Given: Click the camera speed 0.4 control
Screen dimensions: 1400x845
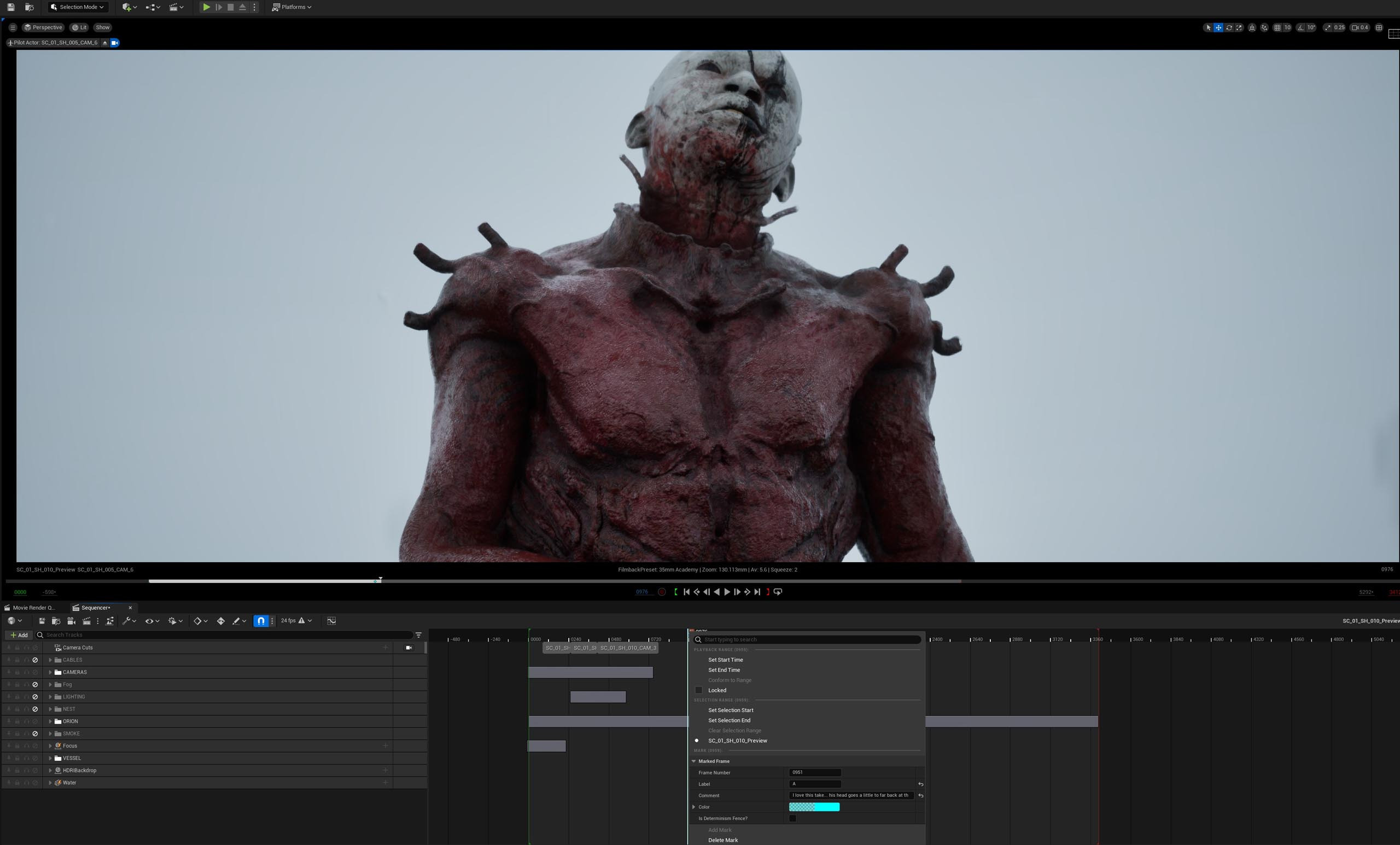Looking at the screenshot, I should click(1360, 27).
